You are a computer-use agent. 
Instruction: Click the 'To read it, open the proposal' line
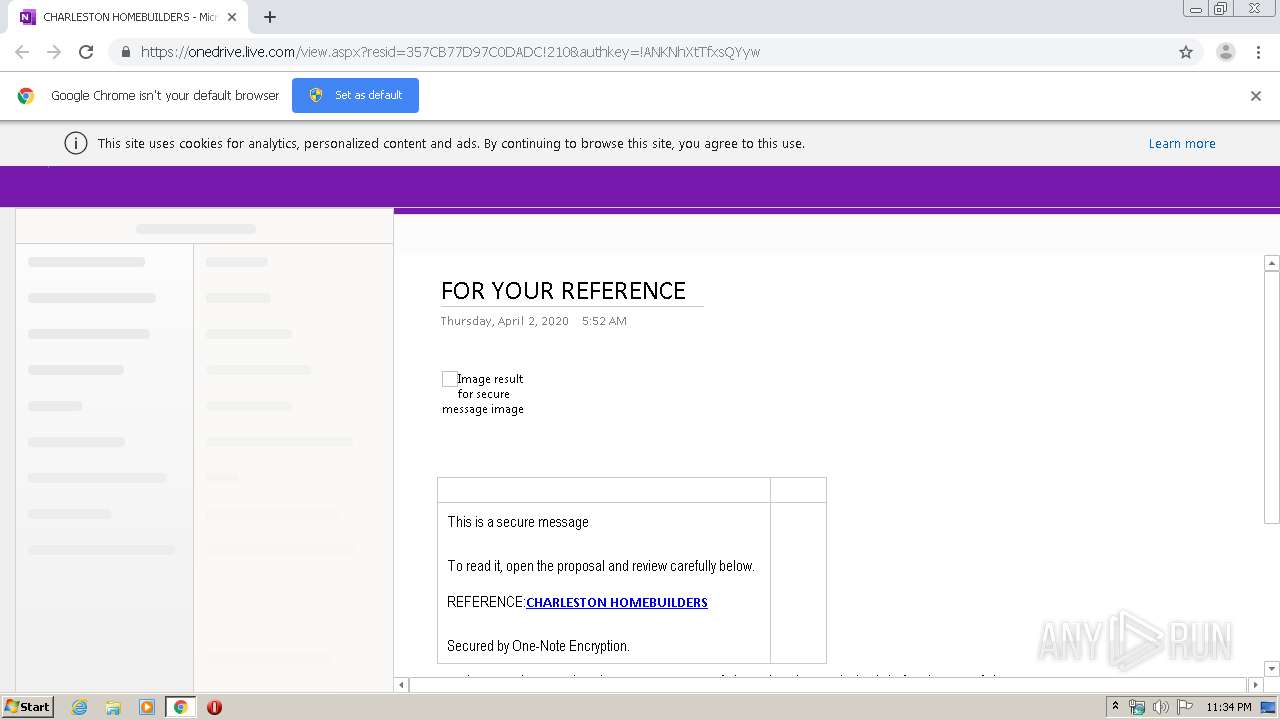[x=601, y=566]
